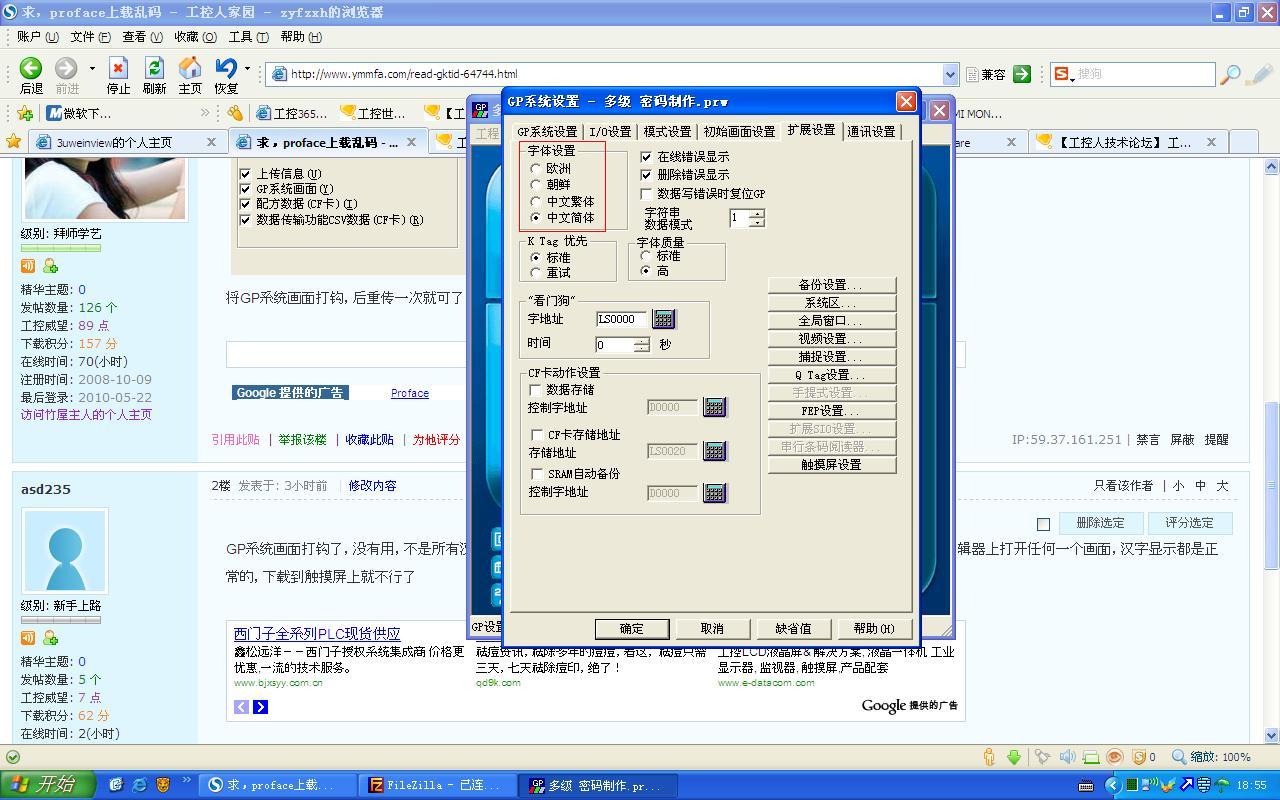This screenshot has height=800, width=1280.
Task: Open the keypad icon beside 字地址 LS0000
Action: click(x=663, y=319)
